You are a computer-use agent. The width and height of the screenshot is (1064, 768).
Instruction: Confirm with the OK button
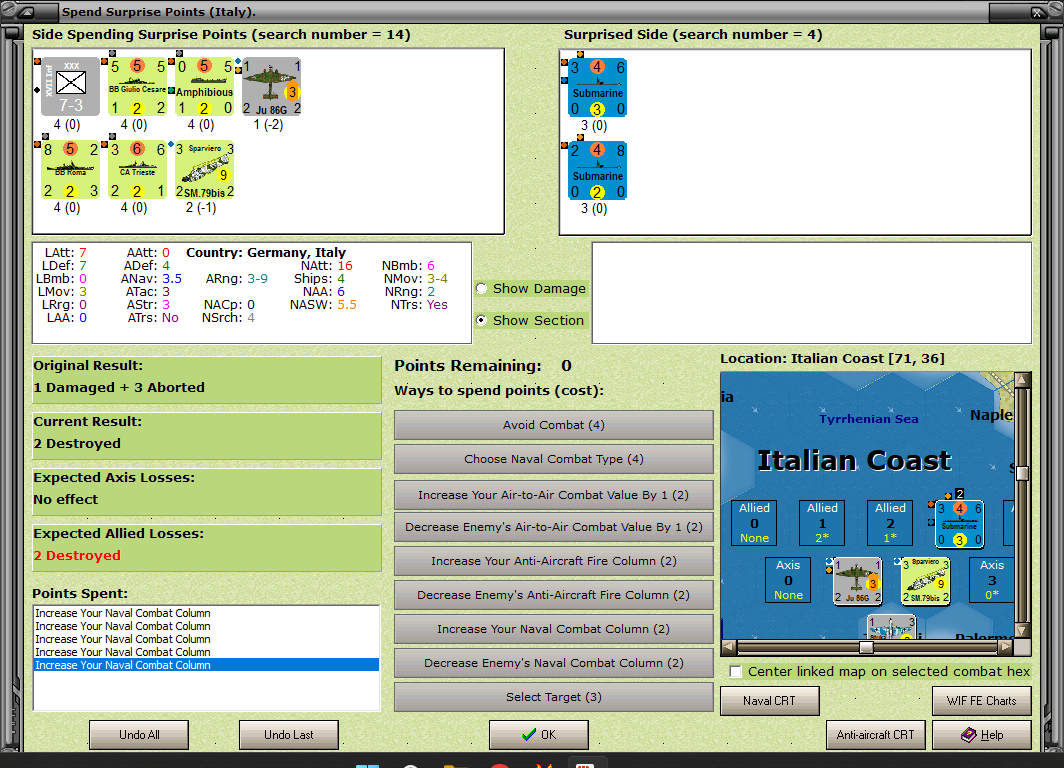[539, 735]
